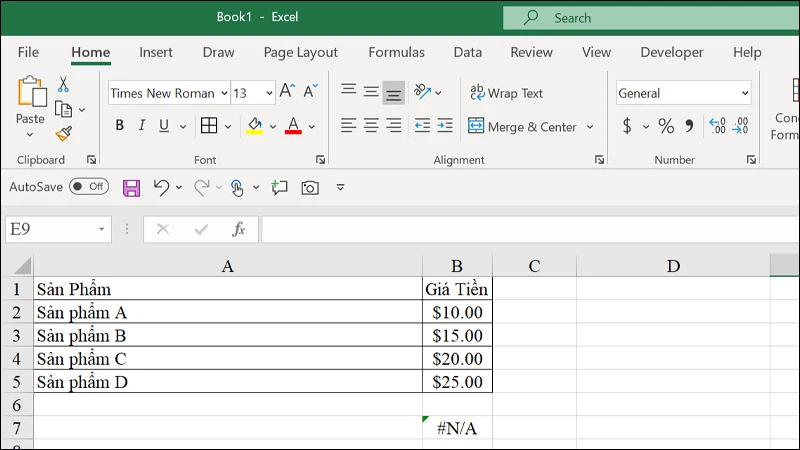This screenshot has width=800, height=450.
Task: Save workbook with floppy disk icon
Action: (x=131, y=188)
